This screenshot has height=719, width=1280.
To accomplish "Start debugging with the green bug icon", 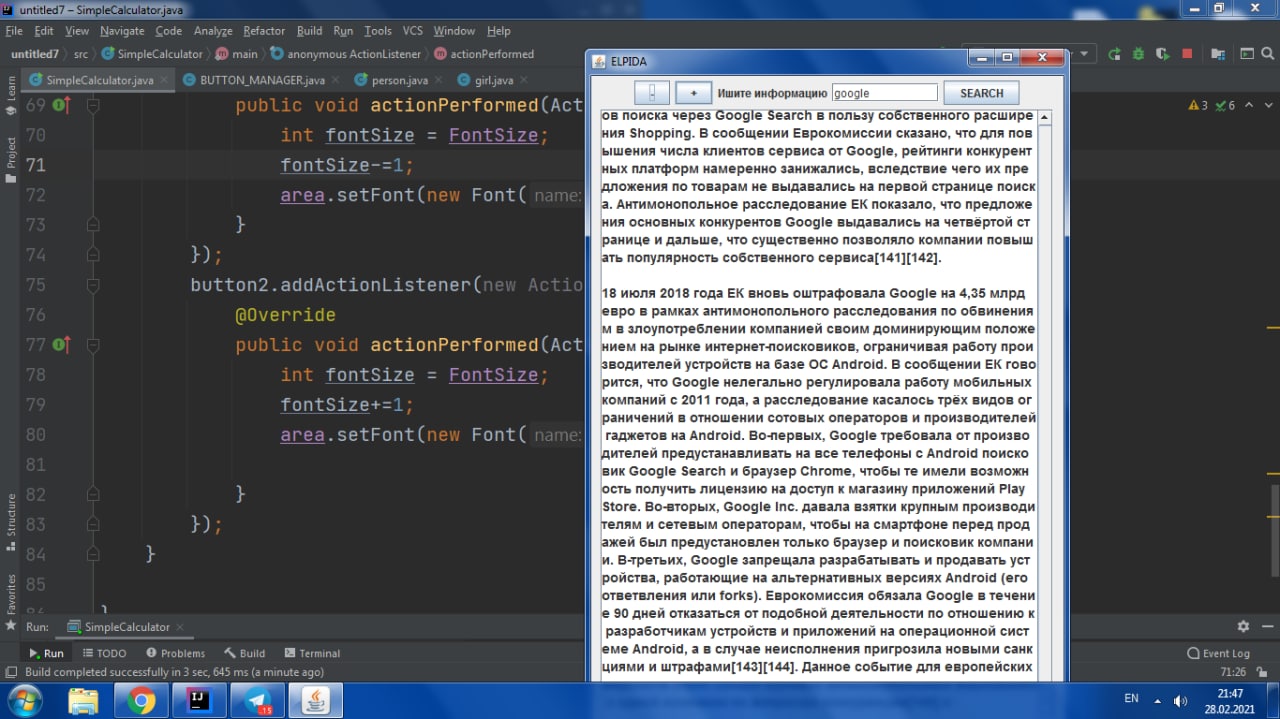I will [1138, 54].
